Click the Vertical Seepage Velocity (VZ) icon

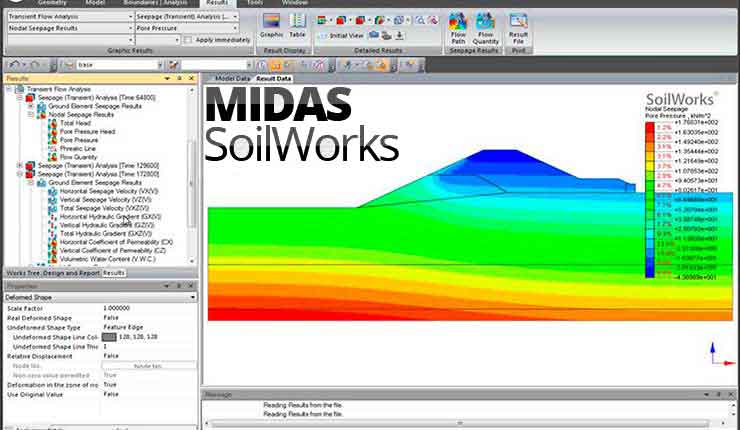tap(52, 200)
